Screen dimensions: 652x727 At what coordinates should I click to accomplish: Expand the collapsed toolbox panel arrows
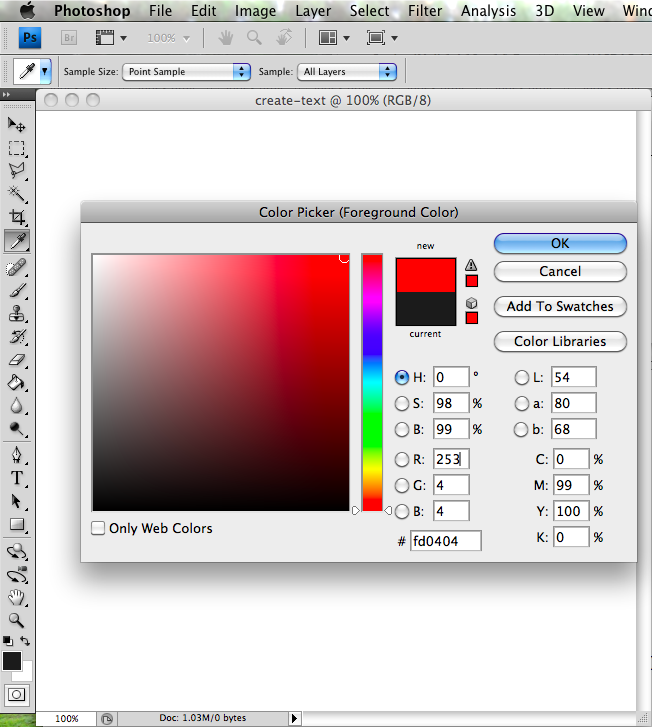[6, 95]
